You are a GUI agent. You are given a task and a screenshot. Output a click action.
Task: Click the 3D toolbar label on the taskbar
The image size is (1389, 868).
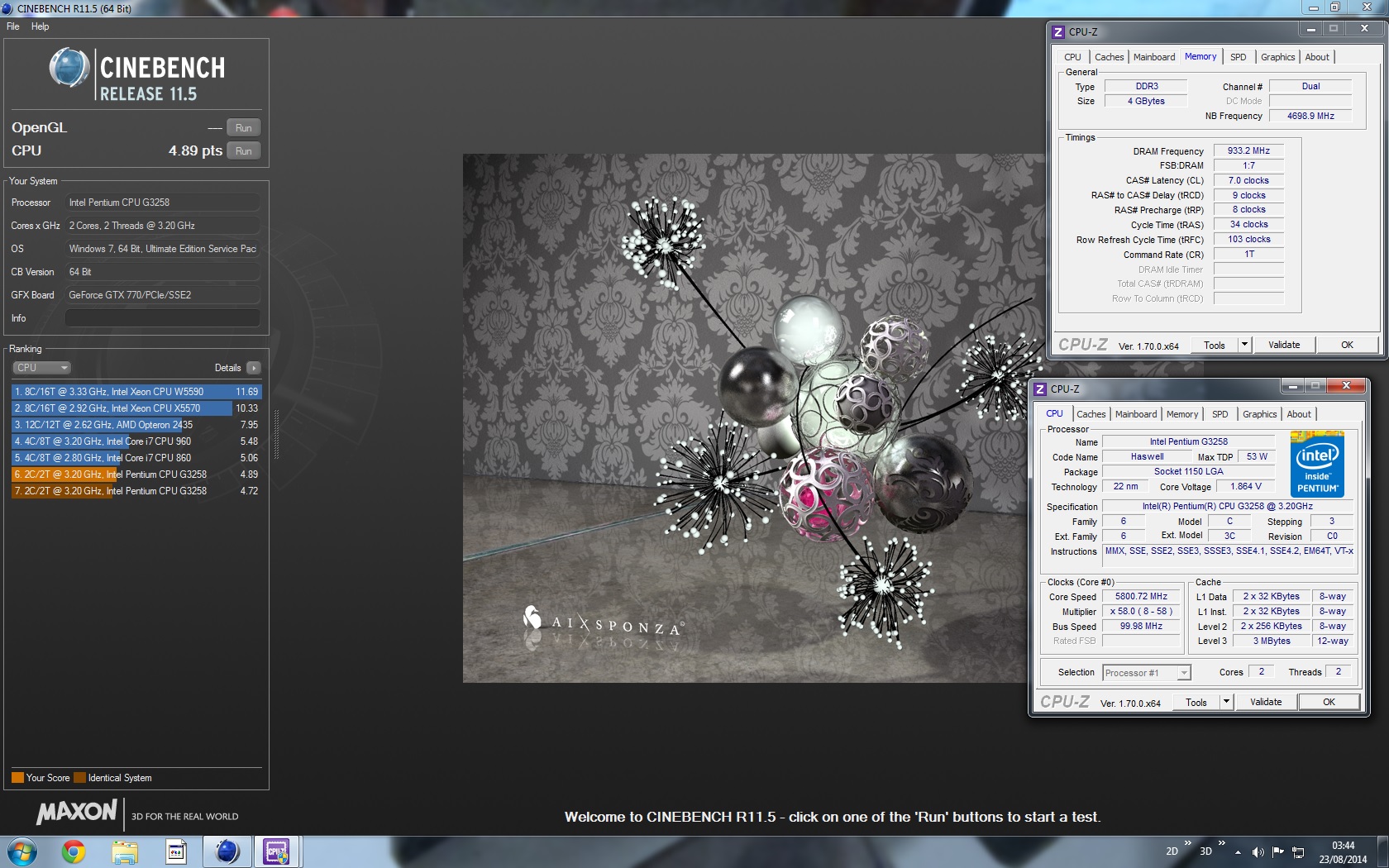pos(1205,851)
